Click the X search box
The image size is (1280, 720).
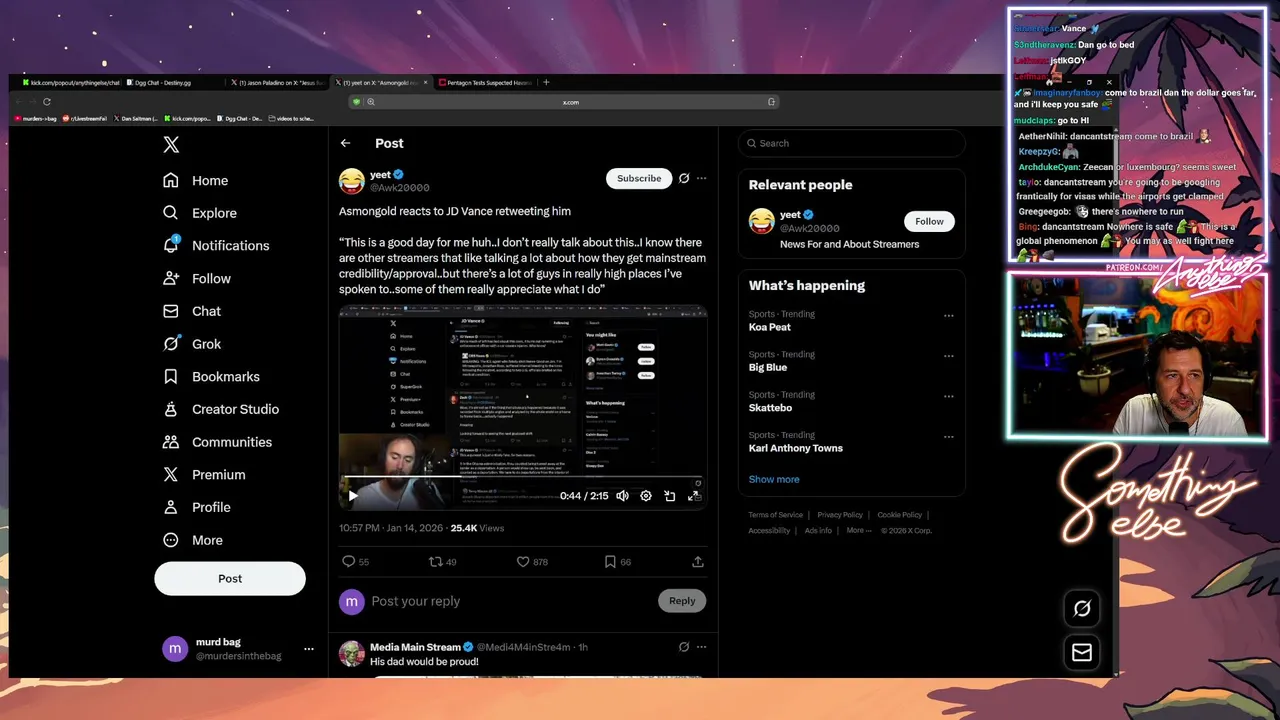(x=852, y=143)
